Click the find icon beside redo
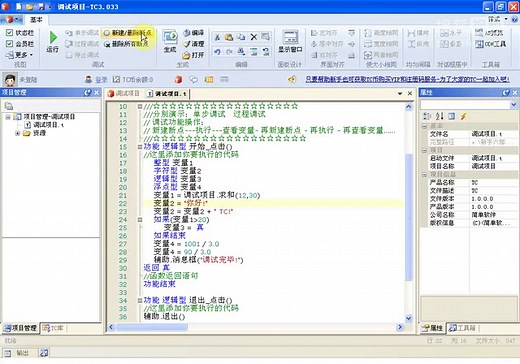 click(x=241, y=52)
